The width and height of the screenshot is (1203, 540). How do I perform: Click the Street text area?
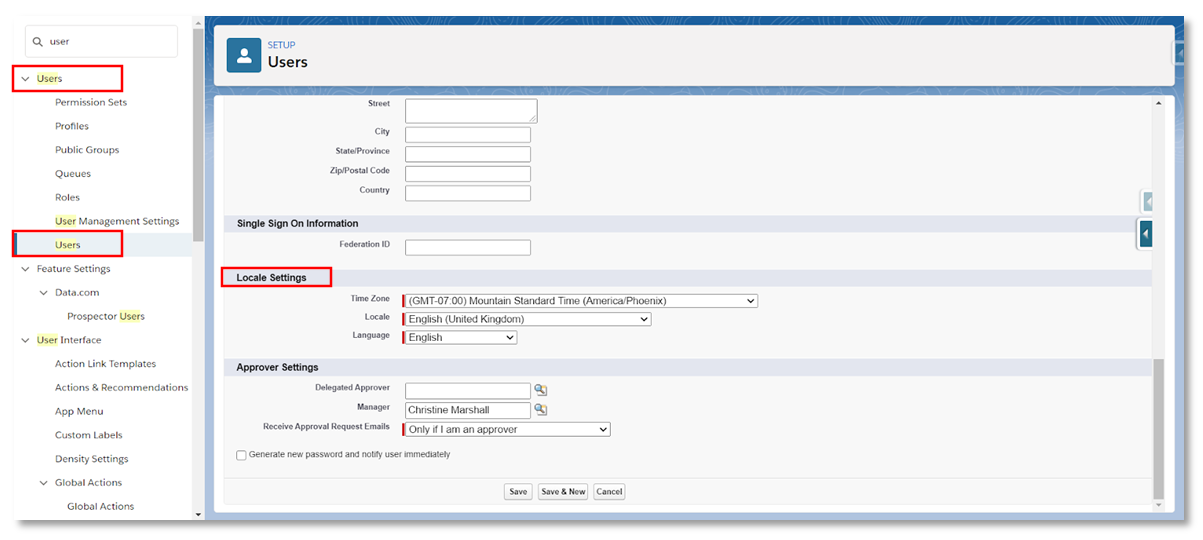471,111
